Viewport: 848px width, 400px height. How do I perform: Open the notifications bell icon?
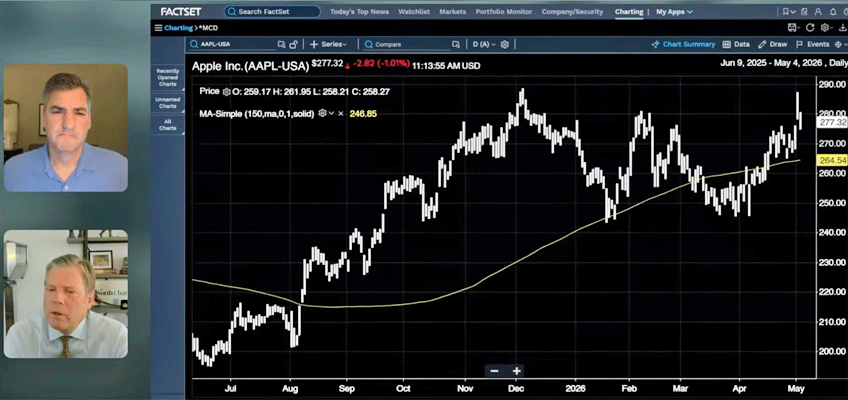tap(833, 11)
